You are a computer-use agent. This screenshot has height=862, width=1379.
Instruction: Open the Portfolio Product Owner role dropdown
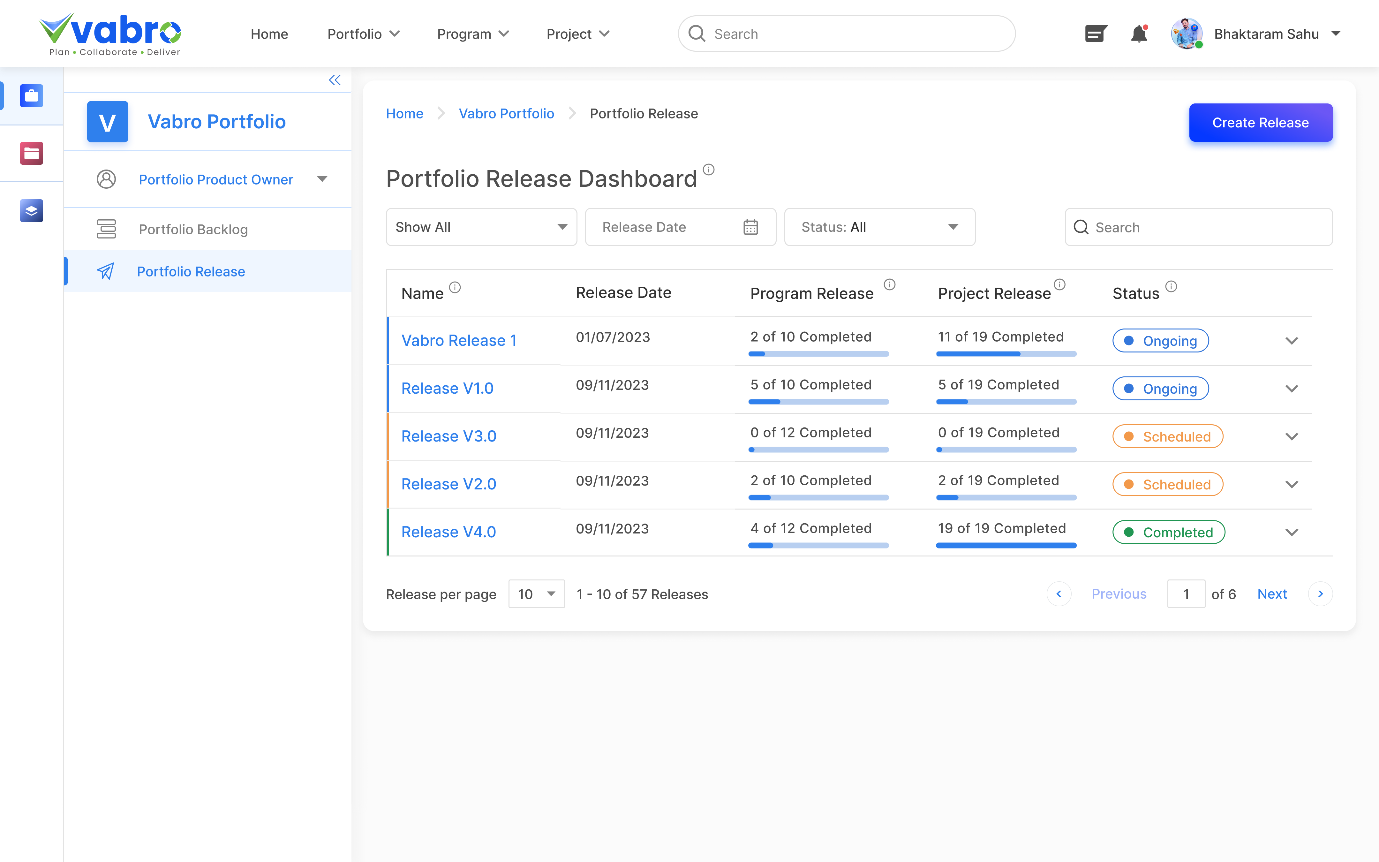[x=322, y=179]
